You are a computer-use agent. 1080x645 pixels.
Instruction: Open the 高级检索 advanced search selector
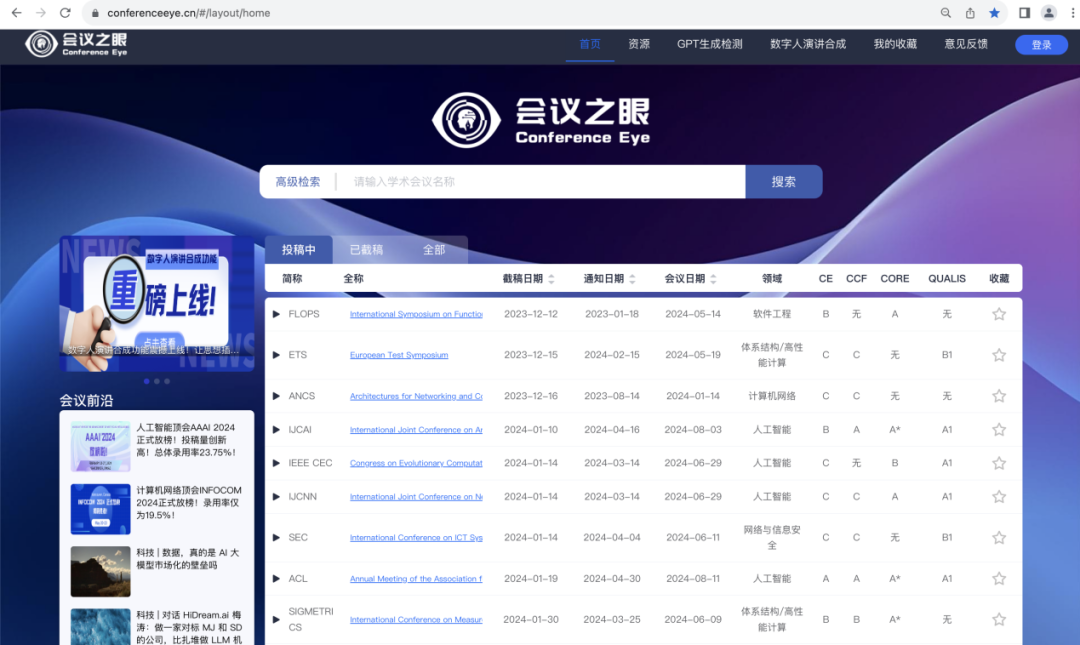coord(298,182)
